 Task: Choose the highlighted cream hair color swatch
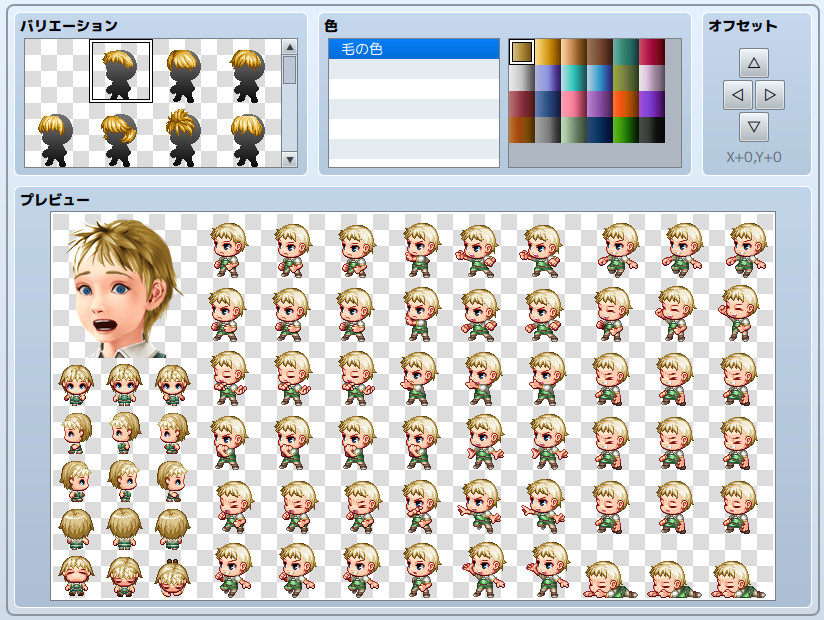(522, 50)
